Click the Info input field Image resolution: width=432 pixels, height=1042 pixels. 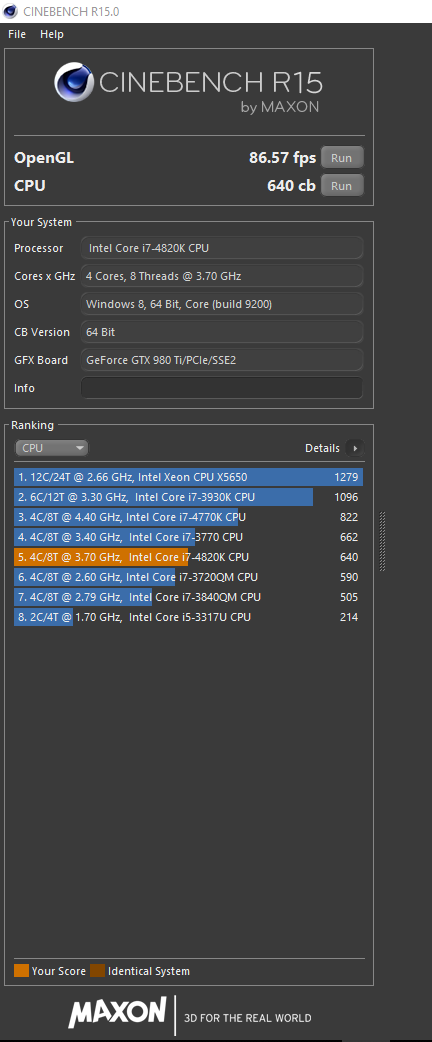click(222, 388)
